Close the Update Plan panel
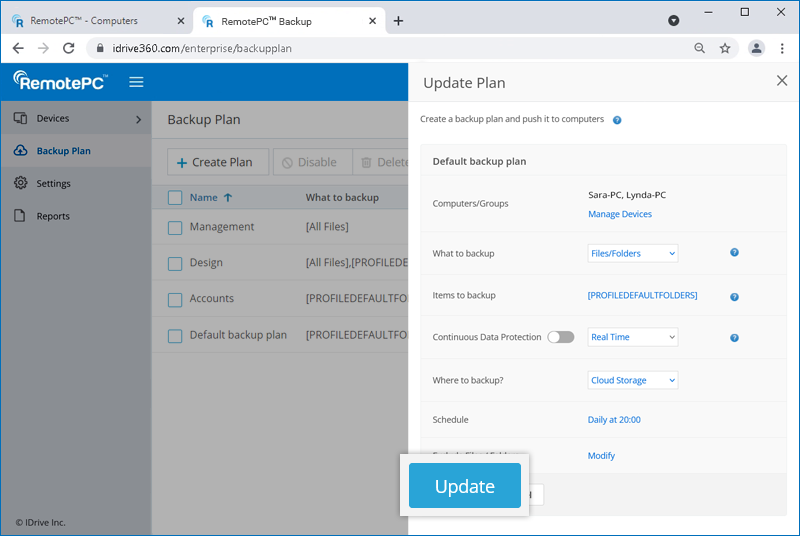The width and height of the screenshot is (800, 536). tap(782, 81)
